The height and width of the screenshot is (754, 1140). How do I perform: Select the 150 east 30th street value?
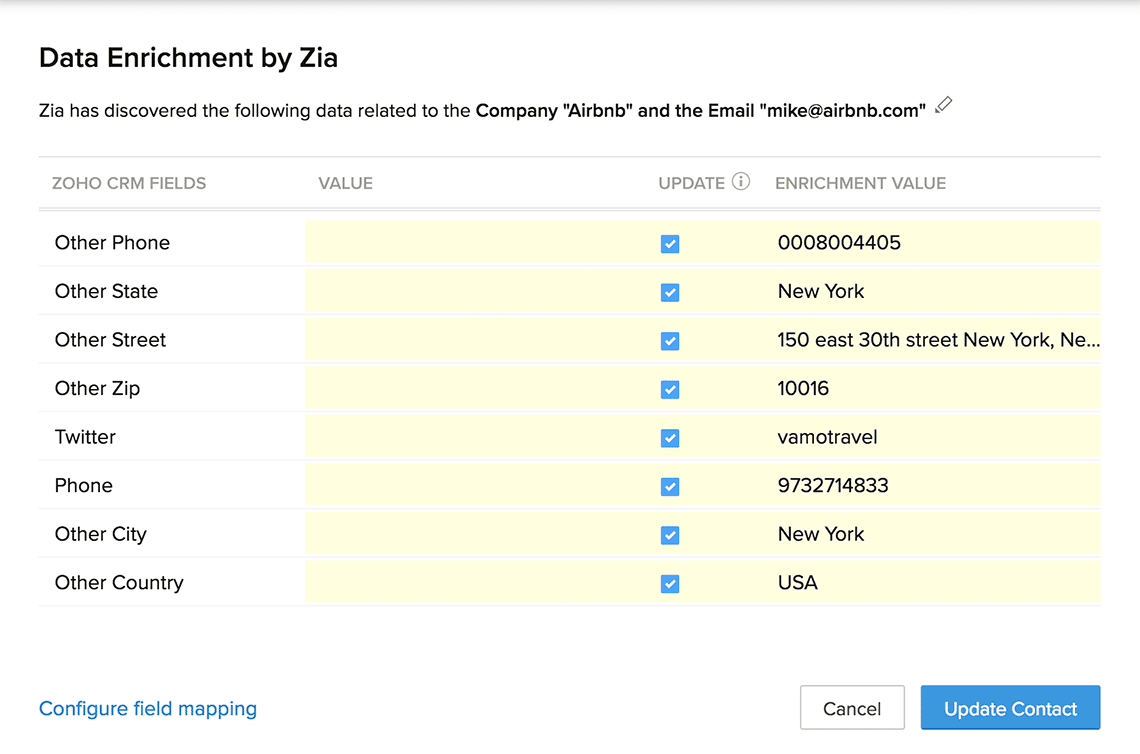tap(938, 340)
